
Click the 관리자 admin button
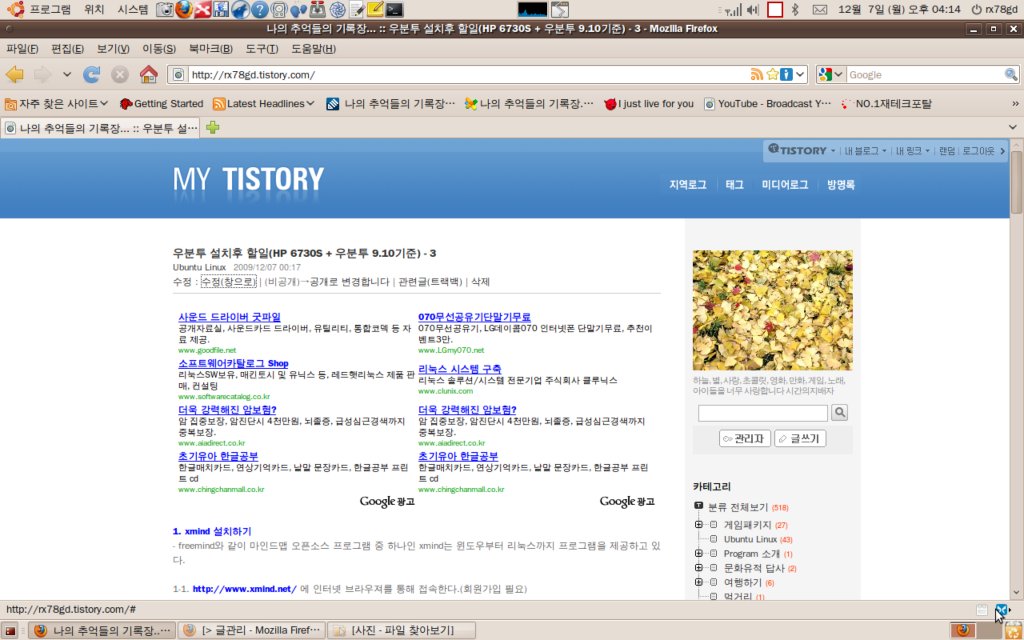point(745,438)
